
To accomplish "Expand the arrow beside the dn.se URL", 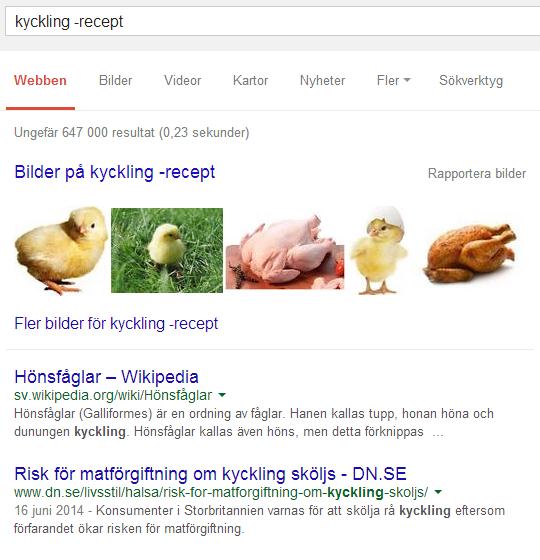I will click(x=438, y=492).
